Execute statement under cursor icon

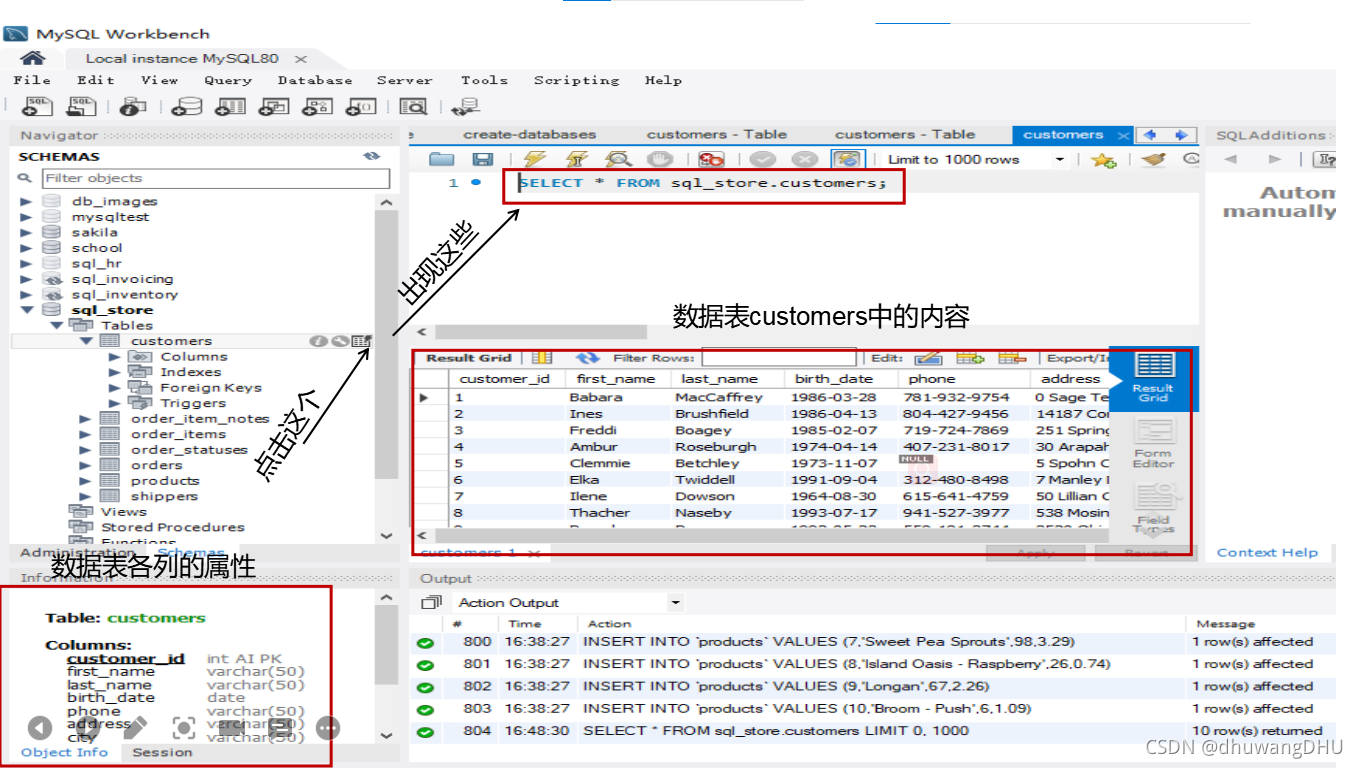coord(576,159)
